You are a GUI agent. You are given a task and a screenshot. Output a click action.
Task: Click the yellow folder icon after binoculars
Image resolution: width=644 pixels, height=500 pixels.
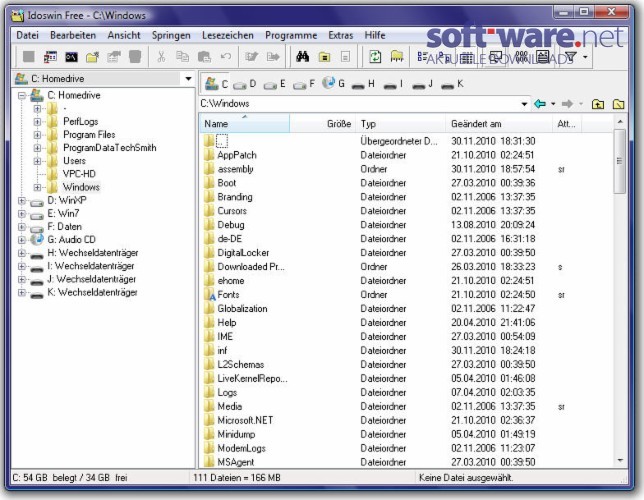pyautogui.click(x=324, y=57)
